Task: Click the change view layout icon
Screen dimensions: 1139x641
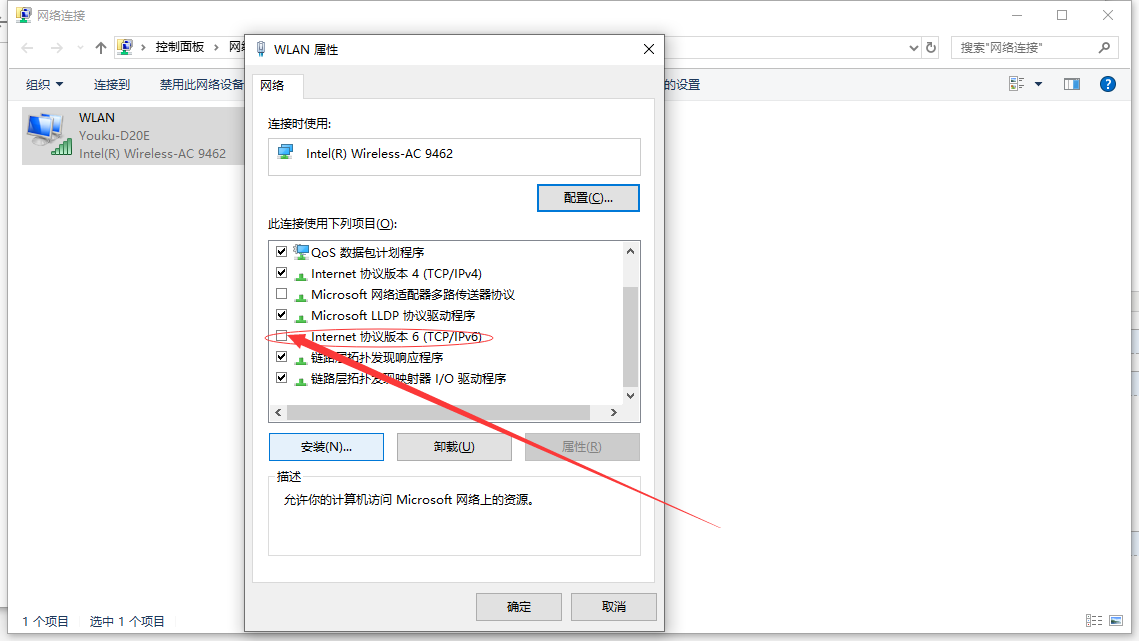Action: tap(1016, 84)
